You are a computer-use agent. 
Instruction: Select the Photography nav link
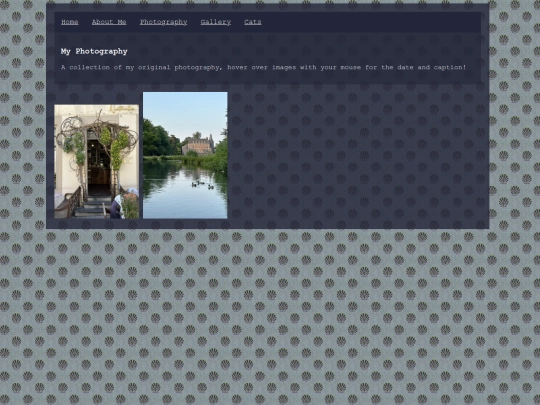tap(164, 22)
